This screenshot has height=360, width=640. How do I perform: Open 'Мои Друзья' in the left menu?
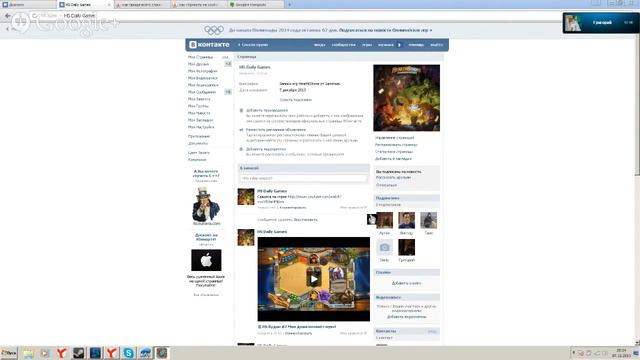[x=198, y=64]
